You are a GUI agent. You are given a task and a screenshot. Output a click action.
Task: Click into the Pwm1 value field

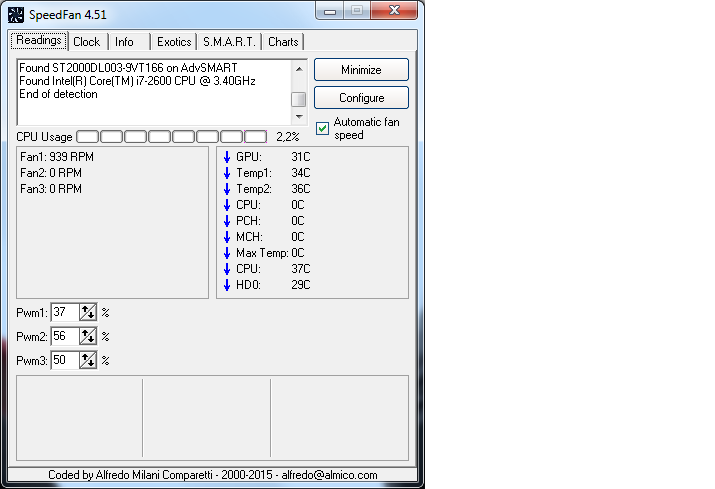(x=65, y=312)
